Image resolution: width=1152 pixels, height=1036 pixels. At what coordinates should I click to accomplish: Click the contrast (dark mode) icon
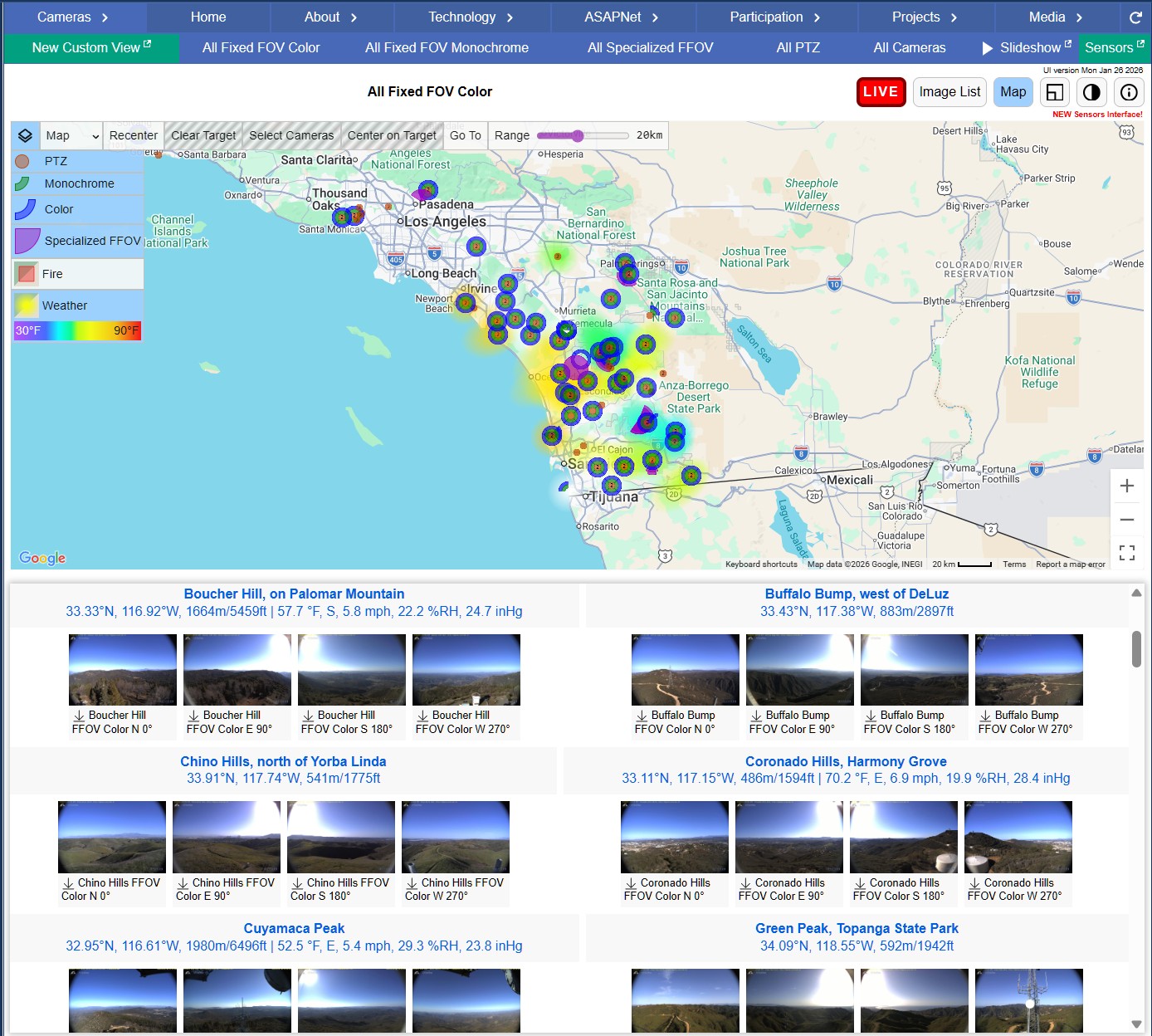[1091, 92]
